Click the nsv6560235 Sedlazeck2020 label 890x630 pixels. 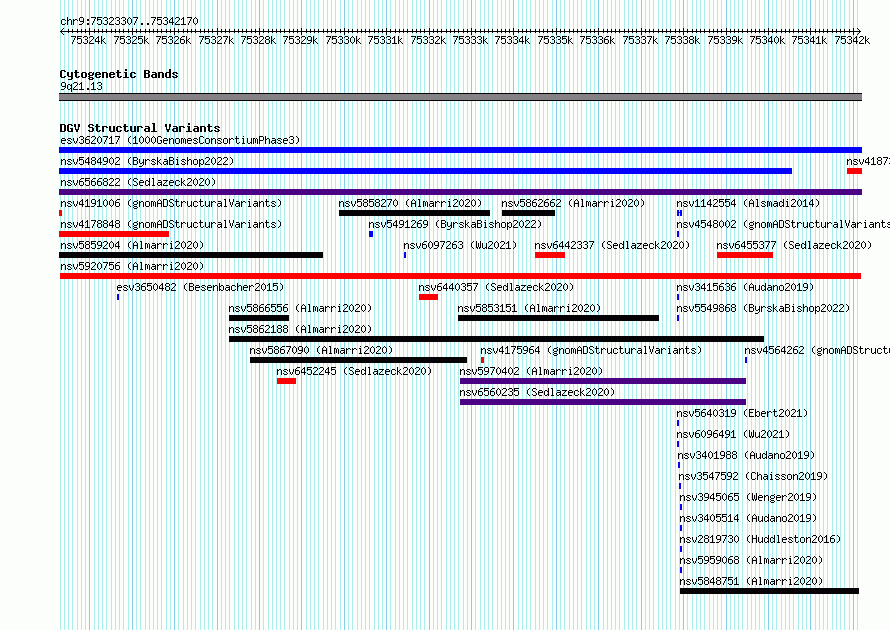click(x=538, y=392)
